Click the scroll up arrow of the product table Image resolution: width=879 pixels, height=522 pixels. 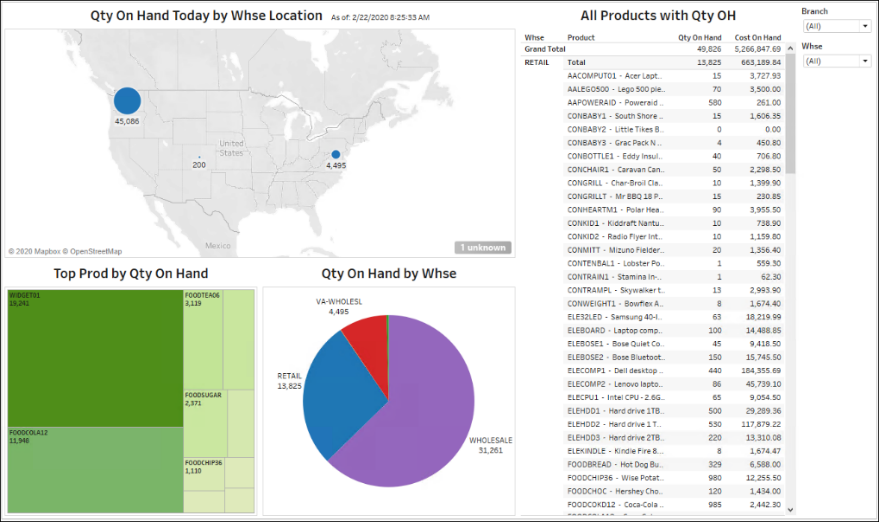click(790, 49)
